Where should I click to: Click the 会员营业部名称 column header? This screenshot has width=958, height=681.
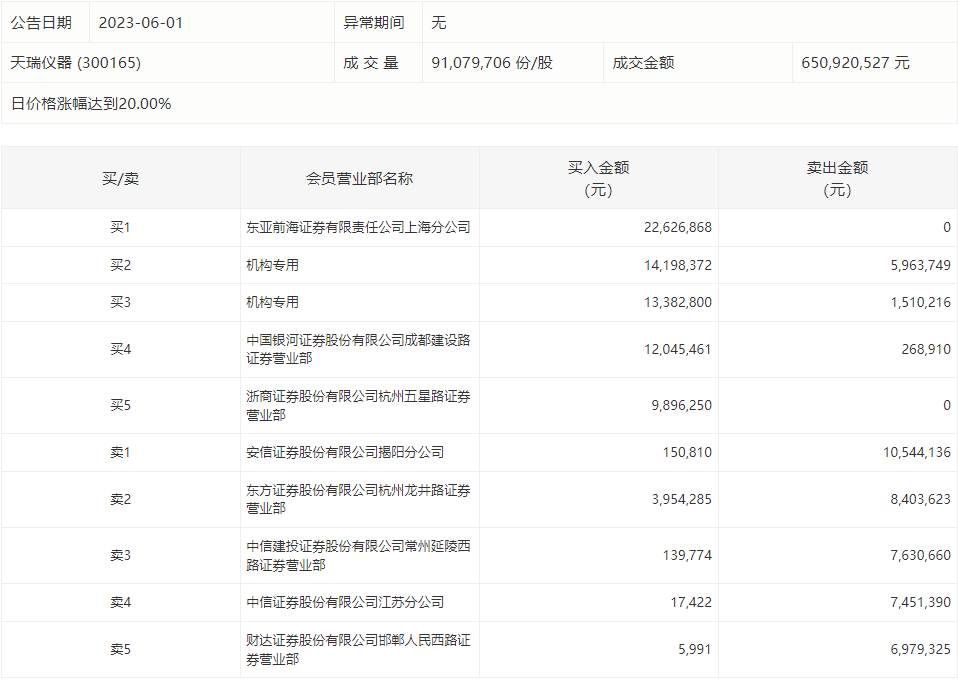pos(359,178)
